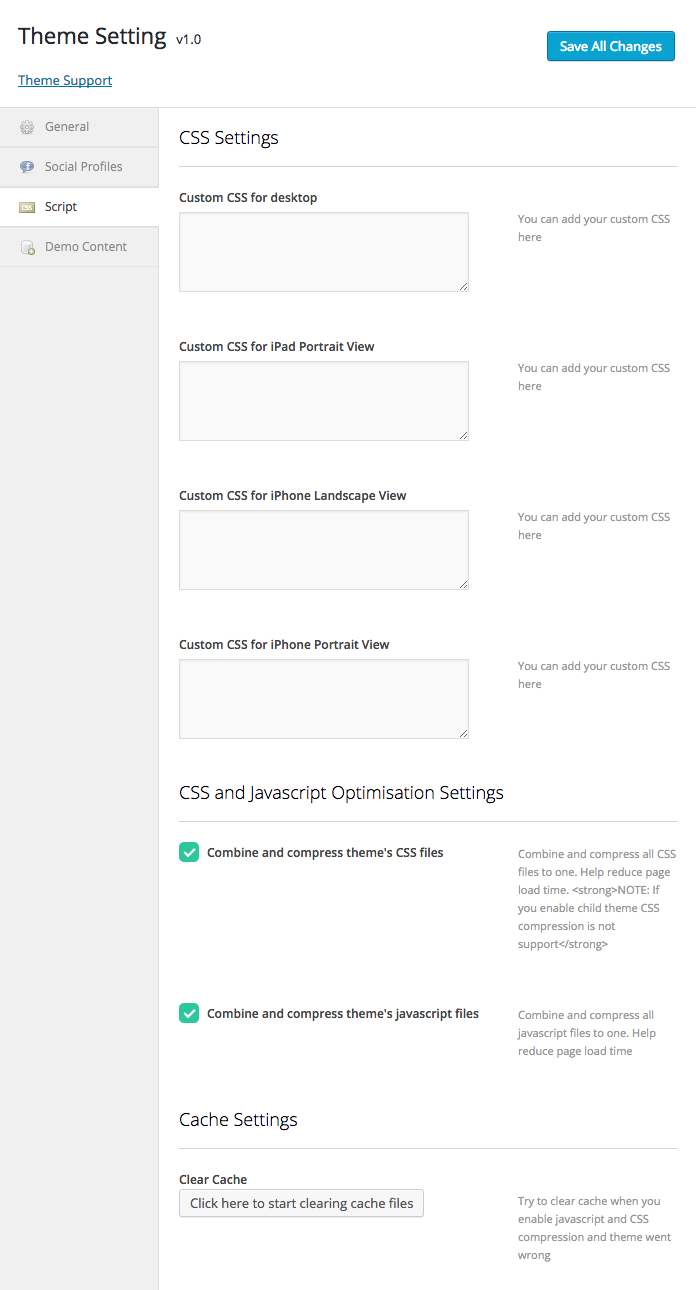Open the Demo Content tab
Viewport: 696px width, 1290px height.
click(85, 247)
